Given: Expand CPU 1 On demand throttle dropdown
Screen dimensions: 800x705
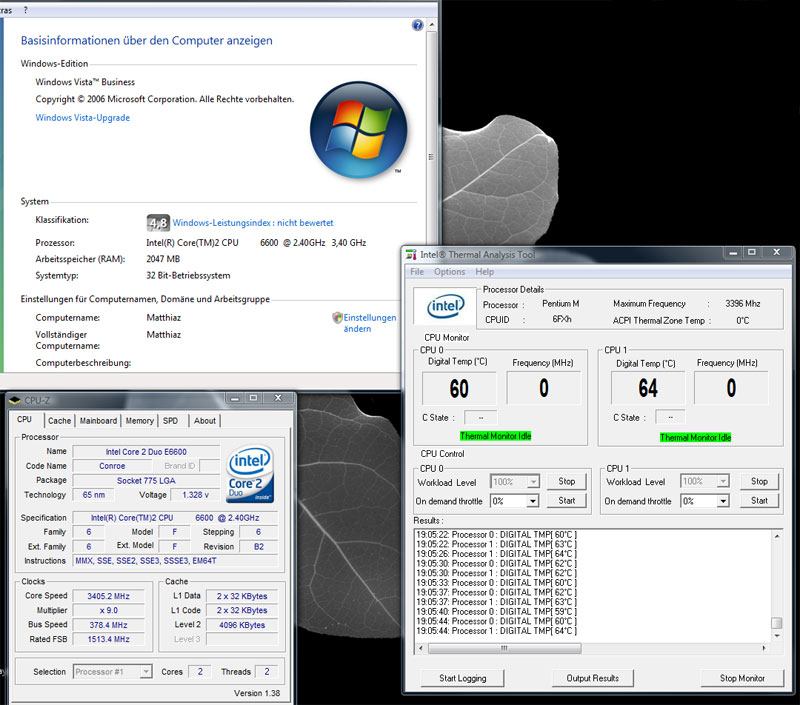Looking at the screenshot, I should 722,501.
